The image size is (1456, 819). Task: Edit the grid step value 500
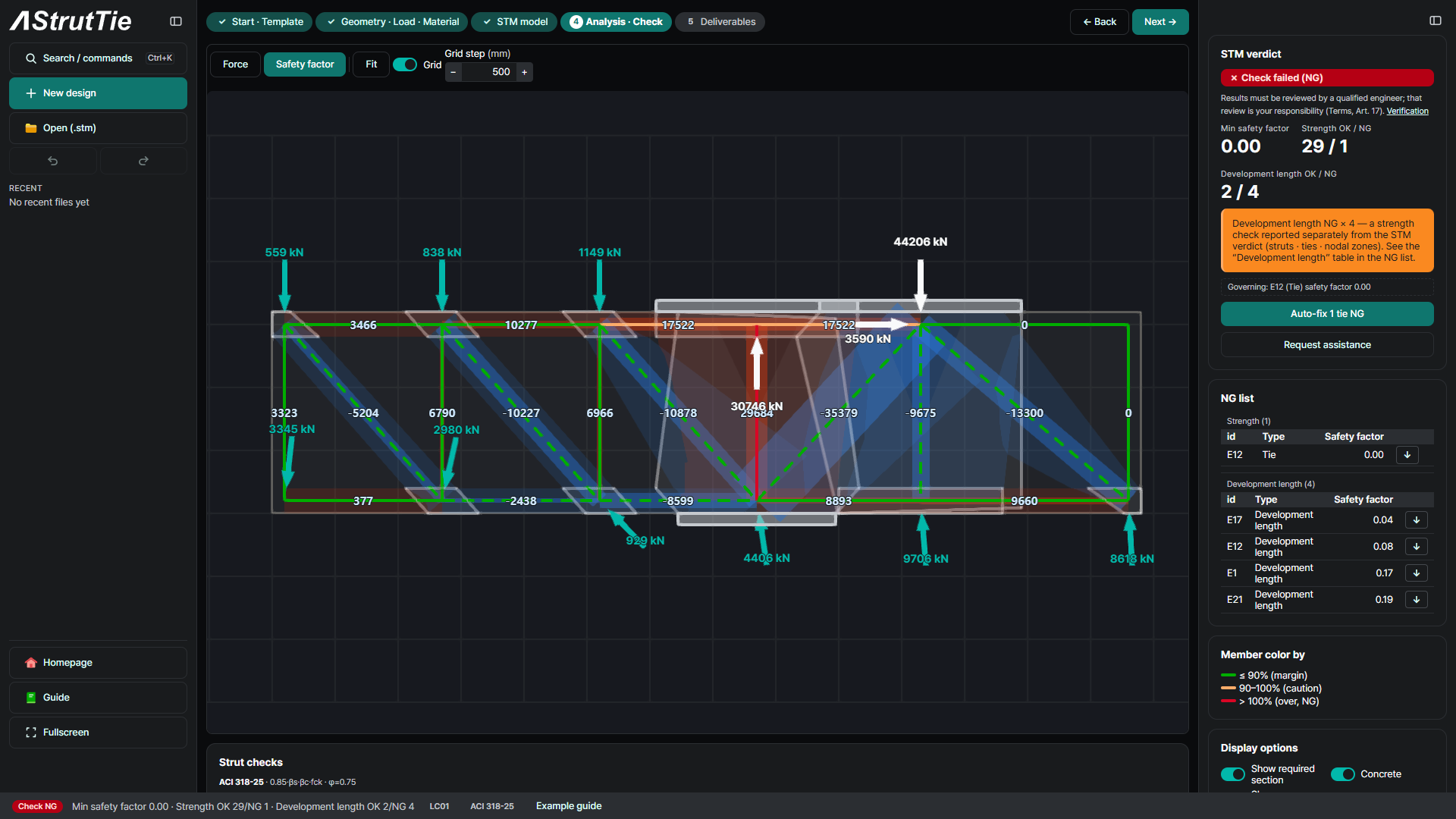[x=489, y=72]
